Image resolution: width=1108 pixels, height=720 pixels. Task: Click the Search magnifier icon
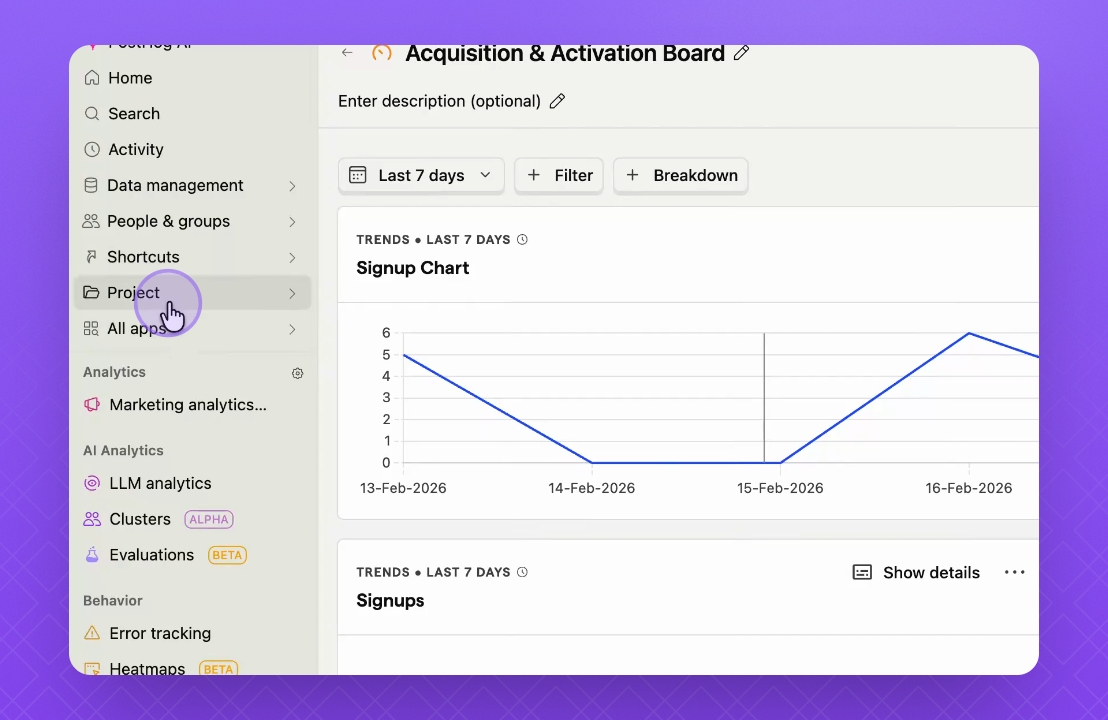click(92, 114)
